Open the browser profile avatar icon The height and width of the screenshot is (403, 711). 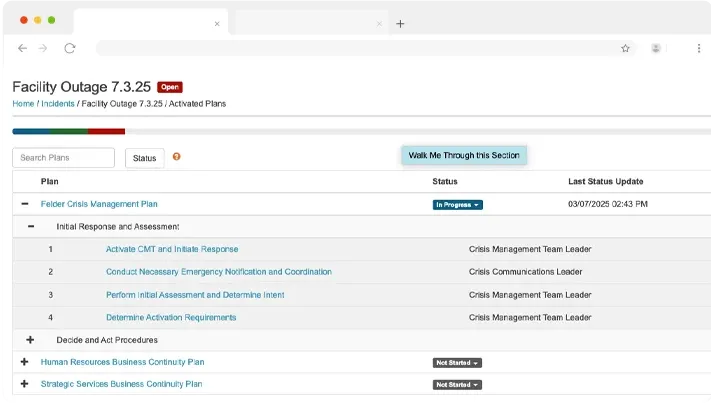(656, 48)
